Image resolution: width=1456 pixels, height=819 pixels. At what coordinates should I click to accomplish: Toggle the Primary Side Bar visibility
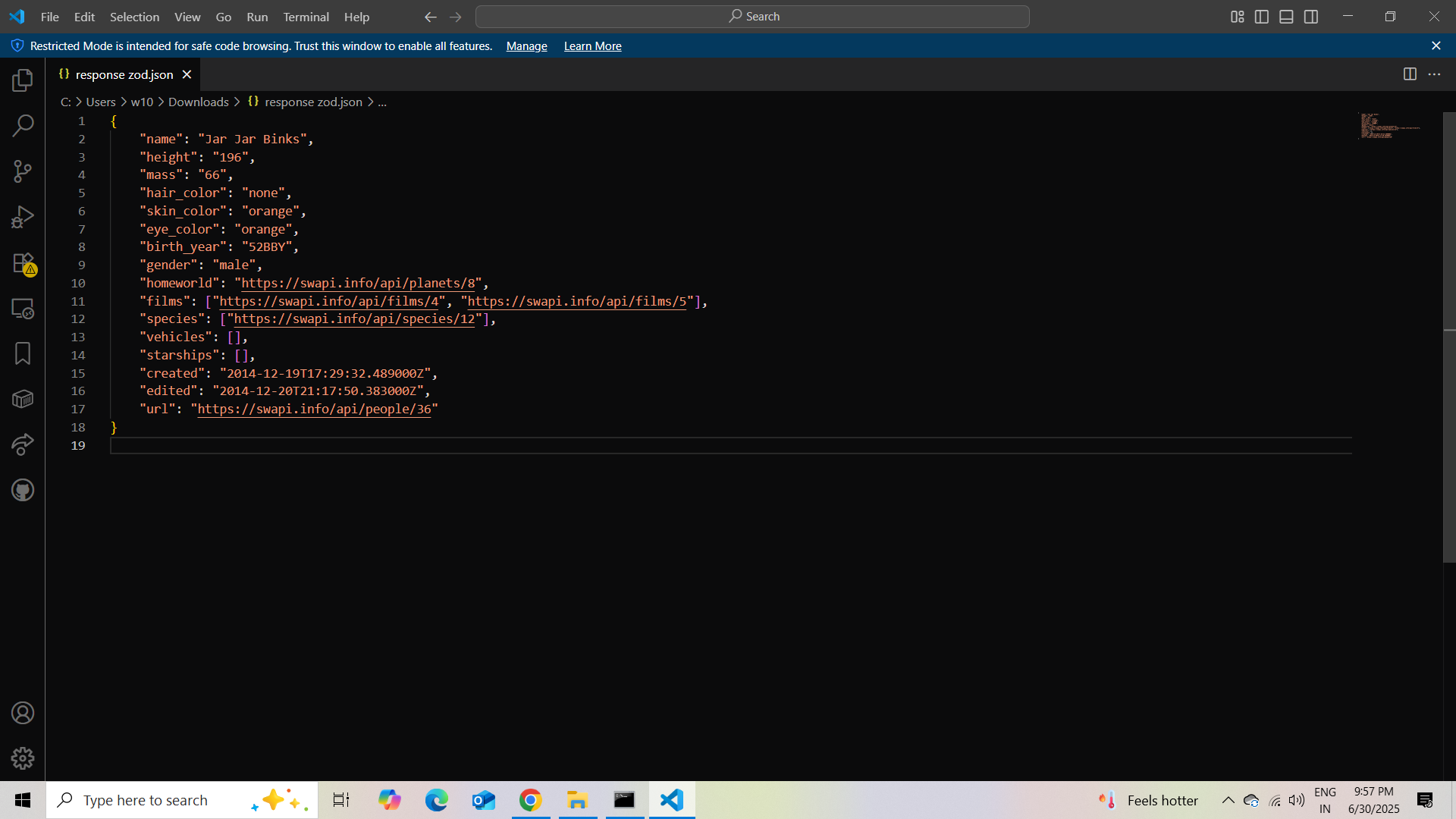(1262, 17)
